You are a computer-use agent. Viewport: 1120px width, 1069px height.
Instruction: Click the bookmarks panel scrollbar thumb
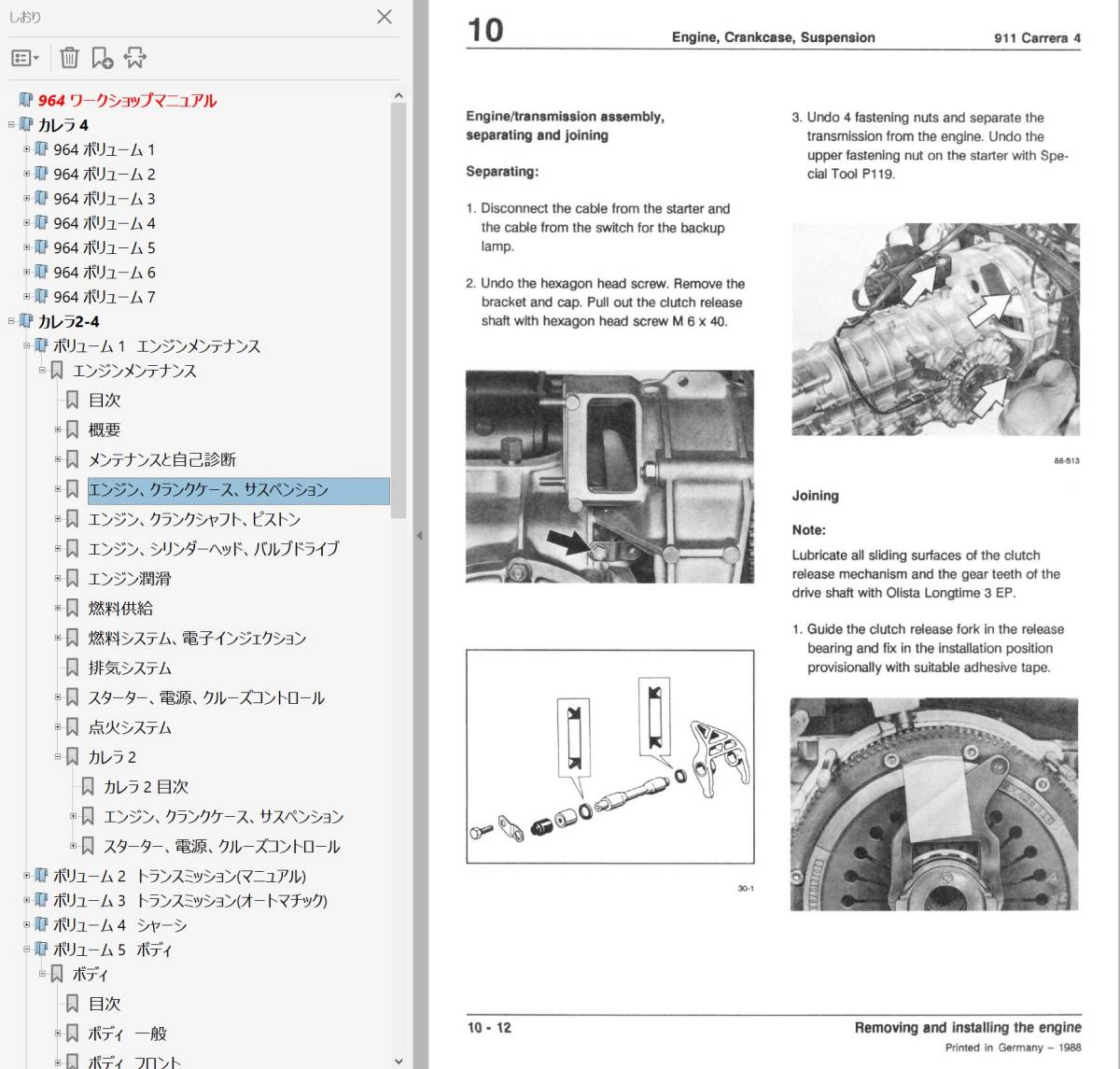point(399,311)
